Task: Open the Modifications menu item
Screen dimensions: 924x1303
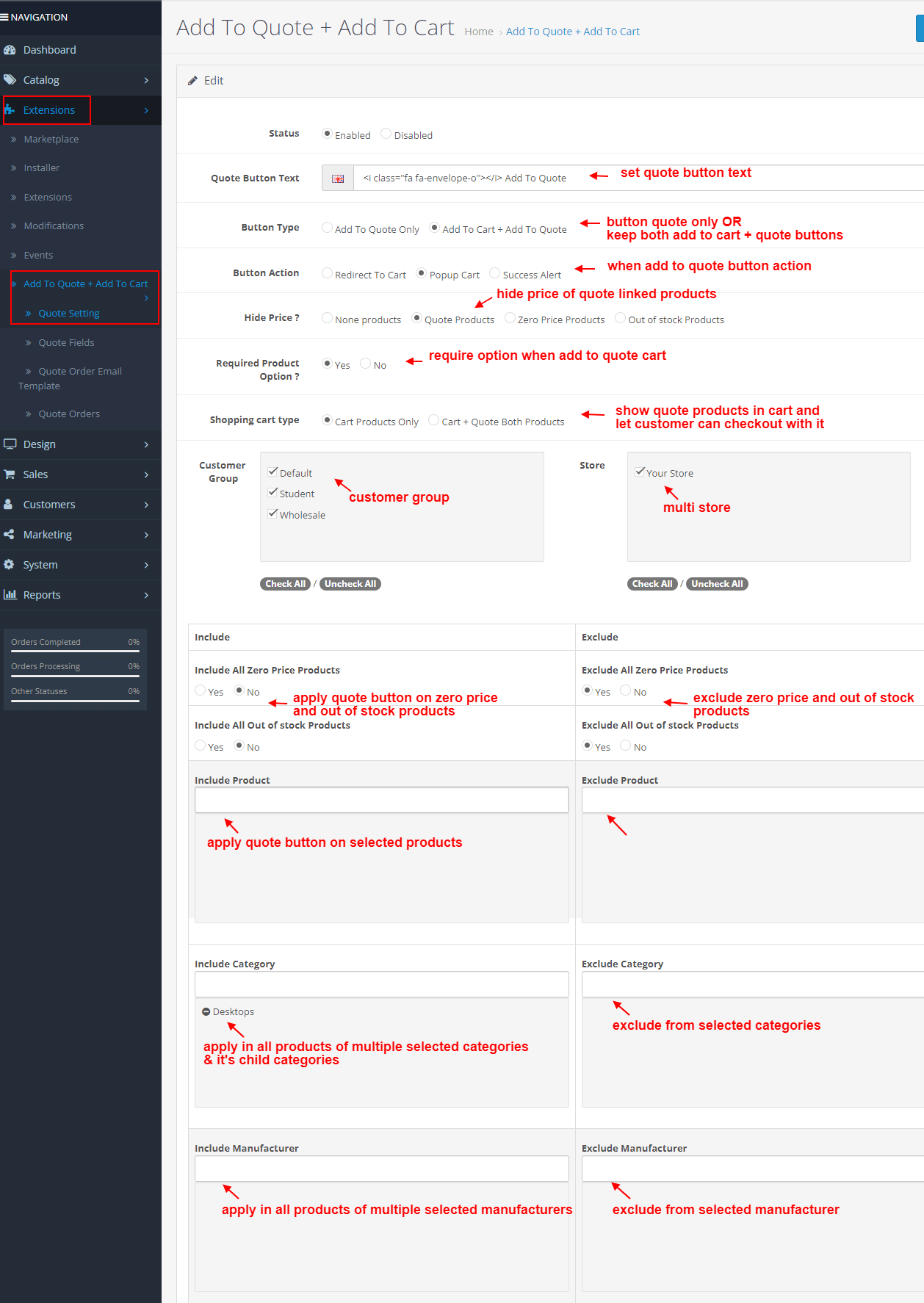Action: click(54, 226)
